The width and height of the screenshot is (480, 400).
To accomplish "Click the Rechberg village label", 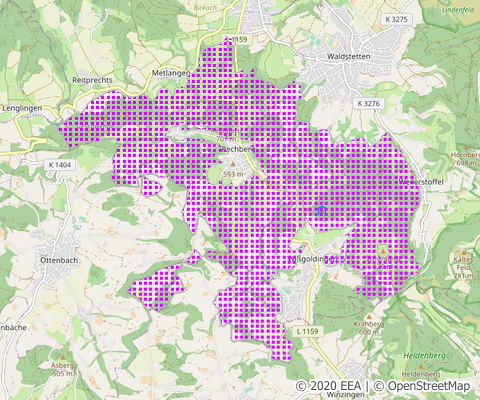I will point(238,149).
